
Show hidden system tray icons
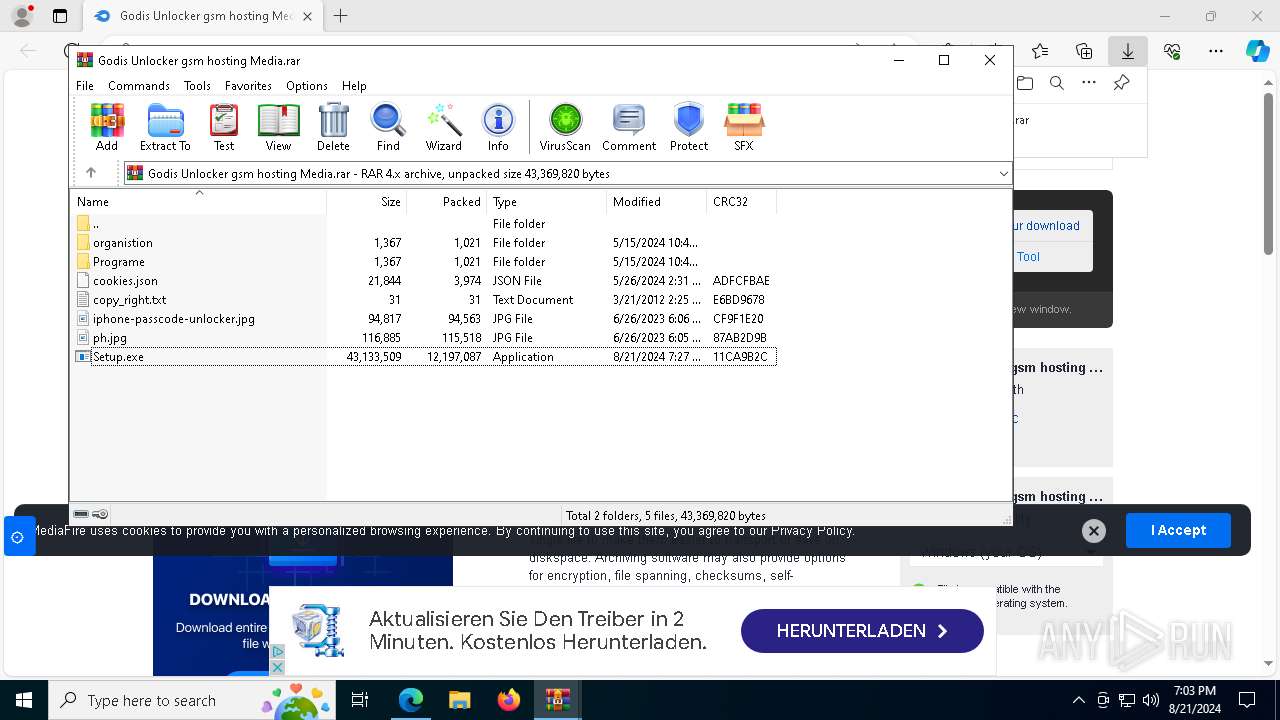pos(1078,700)
